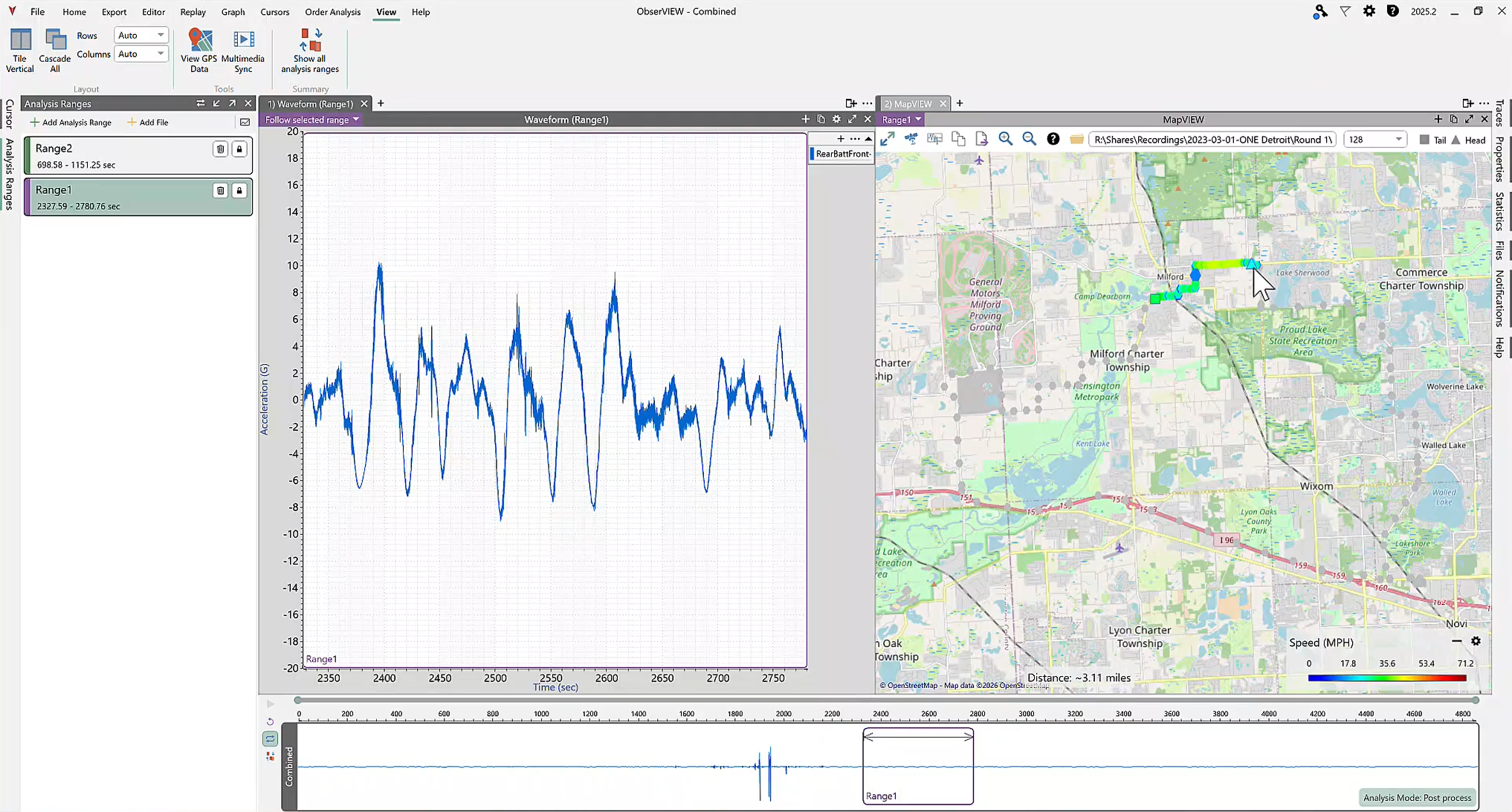Click the satellite icon in MapVIEW toolbar

coord(911,139)
